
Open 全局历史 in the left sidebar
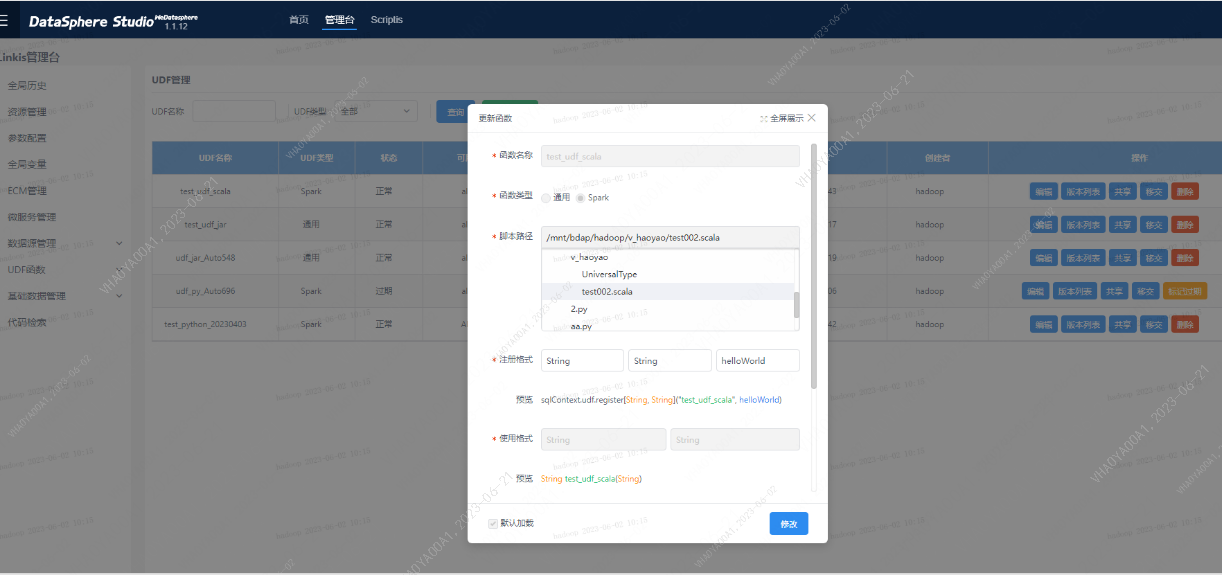(27, 86)
